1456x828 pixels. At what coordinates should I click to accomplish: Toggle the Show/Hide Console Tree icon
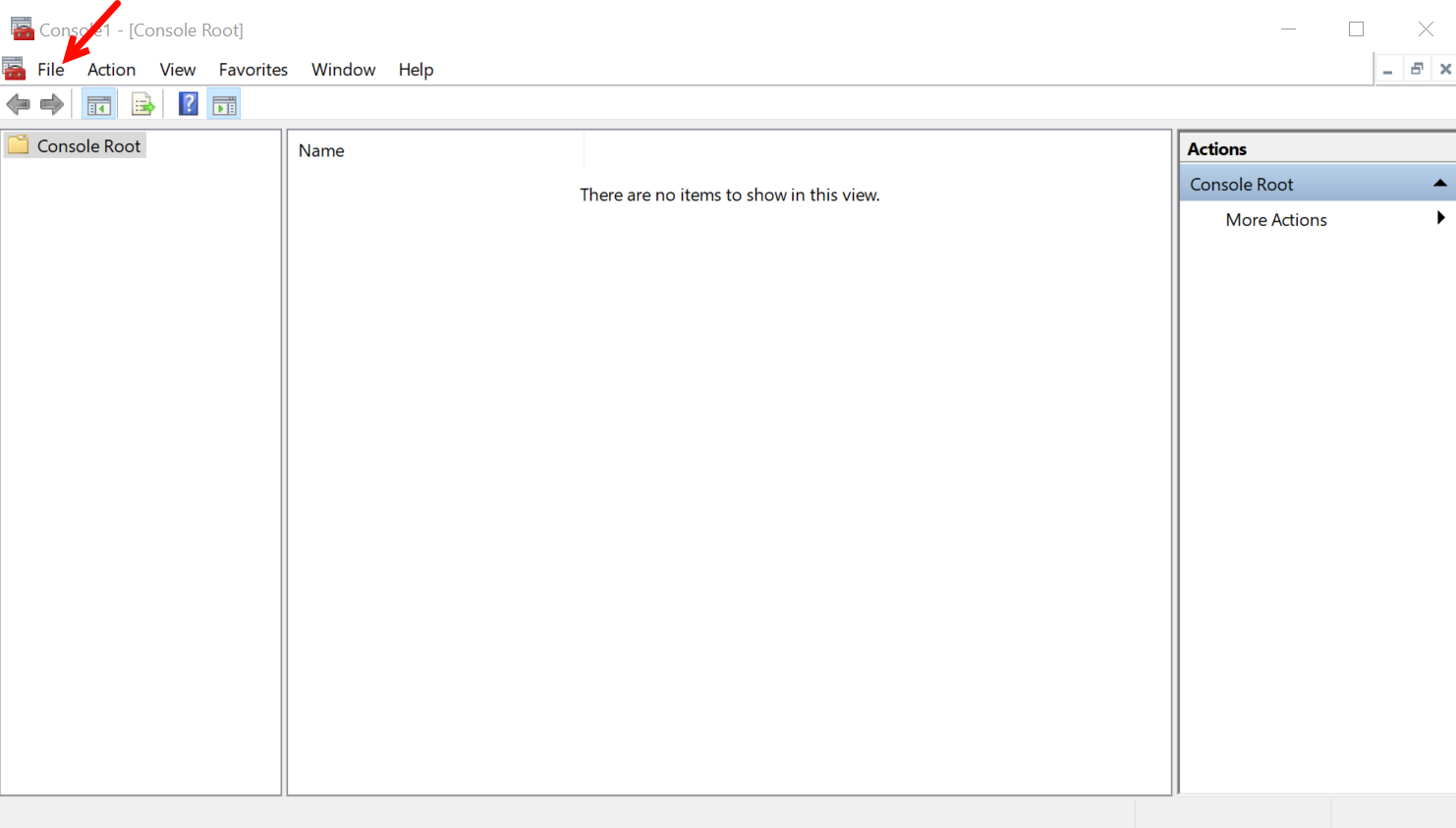tap(98, 104)
